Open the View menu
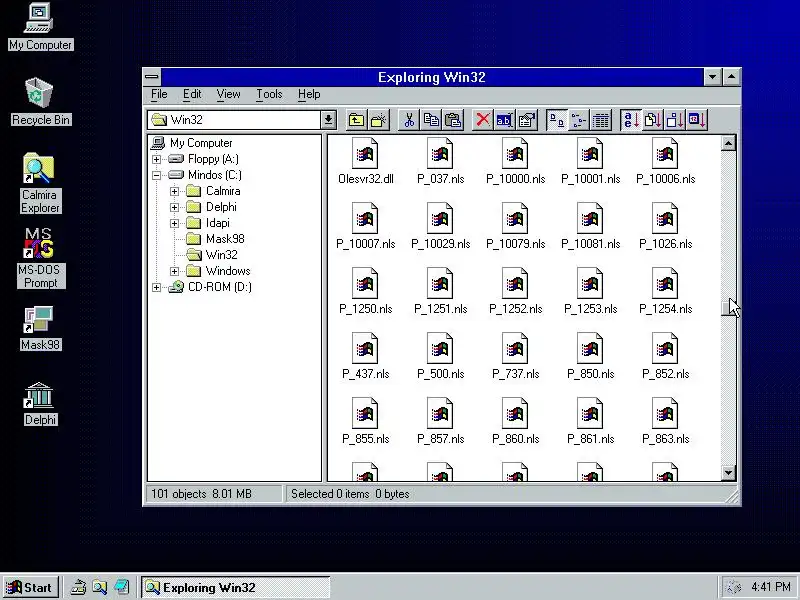Viewport: 800px width, 600px height. coord(228,94)
